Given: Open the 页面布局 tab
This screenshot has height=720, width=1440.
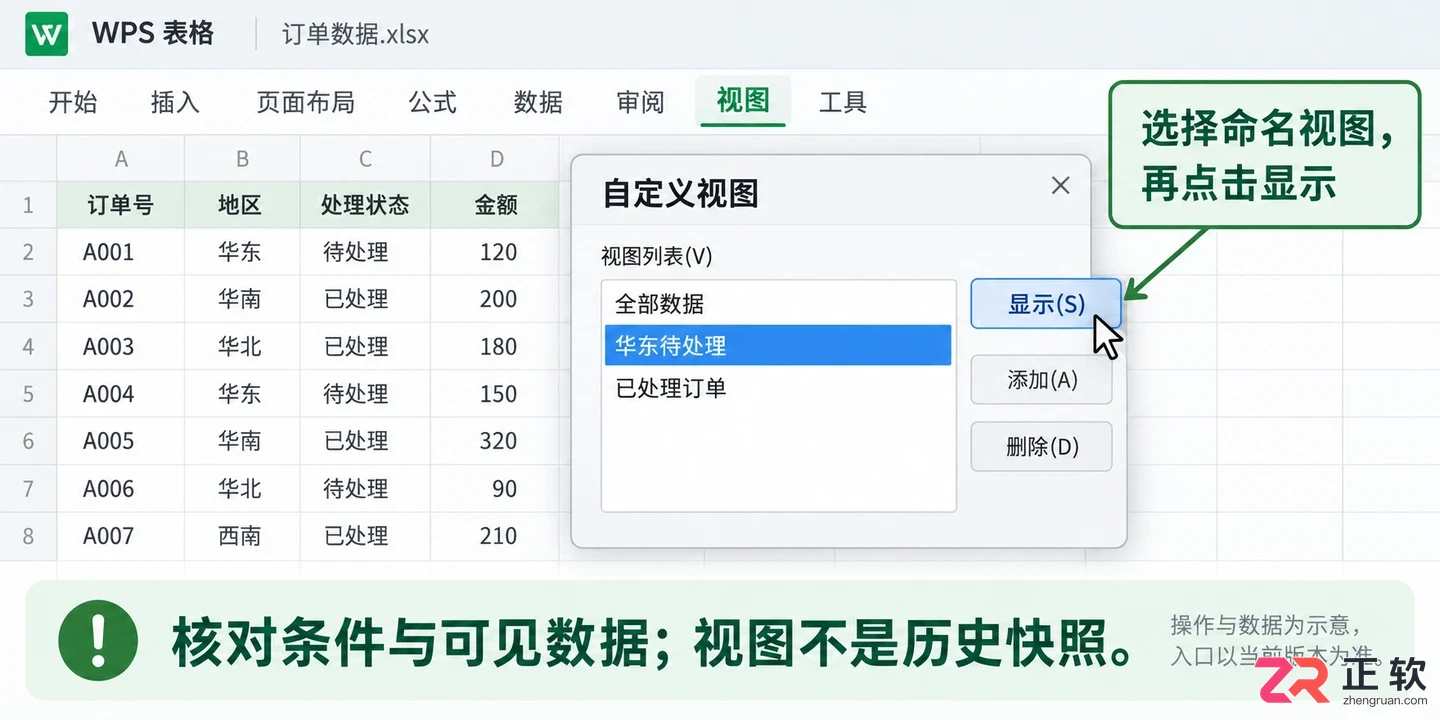Looking at the screenshot, I should click(305, 102).
